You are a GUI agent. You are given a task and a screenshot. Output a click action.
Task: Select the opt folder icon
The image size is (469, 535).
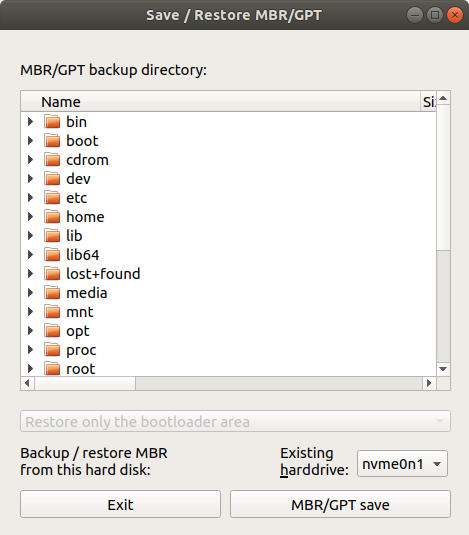[52, 331]
